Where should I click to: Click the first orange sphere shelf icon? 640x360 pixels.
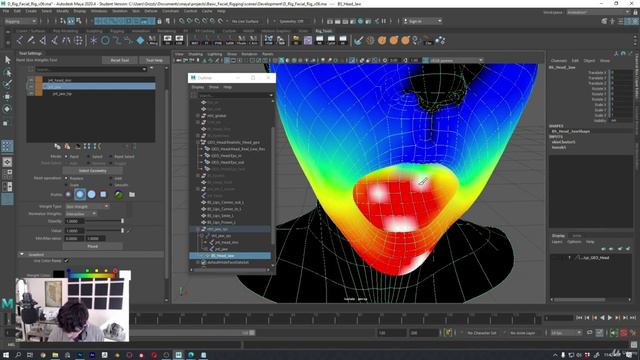point(382,40)
